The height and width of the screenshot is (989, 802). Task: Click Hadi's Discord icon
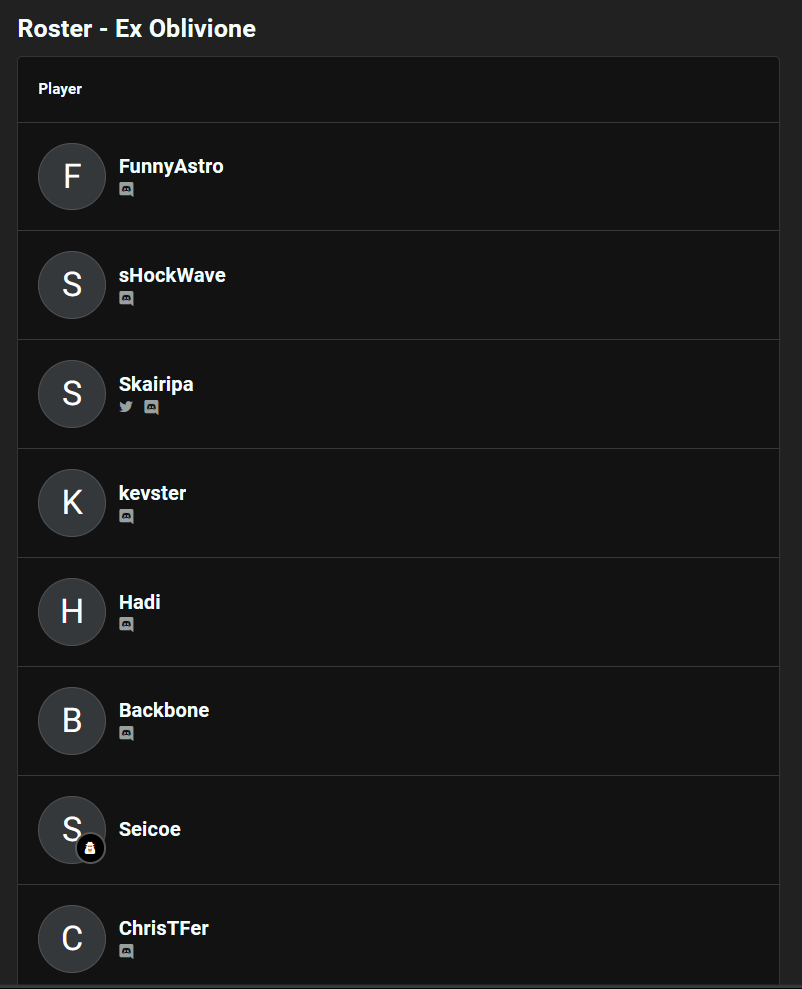click(x=126, y=625)
